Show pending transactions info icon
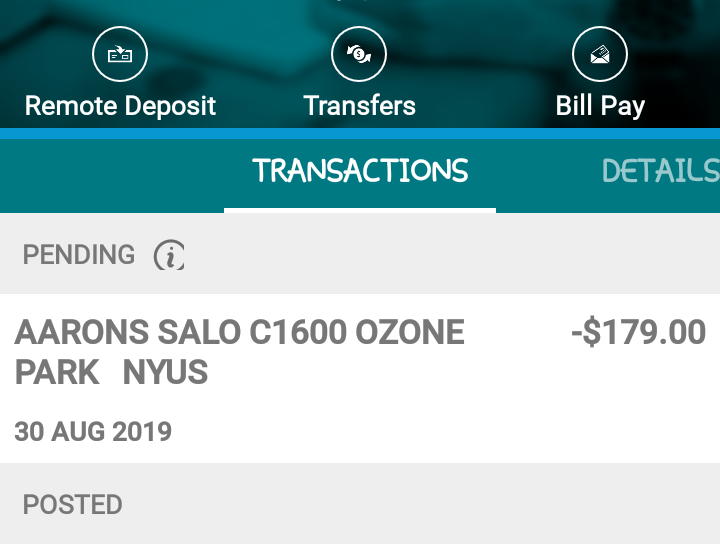 click(x=169, y=256)
